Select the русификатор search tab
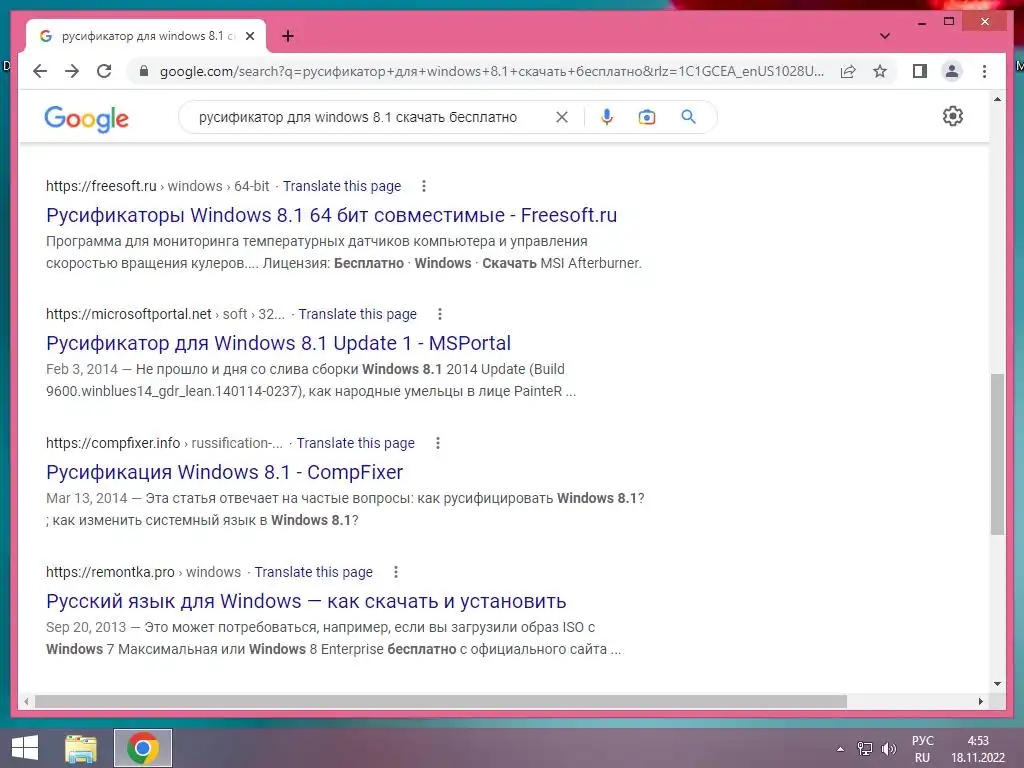 146,36
